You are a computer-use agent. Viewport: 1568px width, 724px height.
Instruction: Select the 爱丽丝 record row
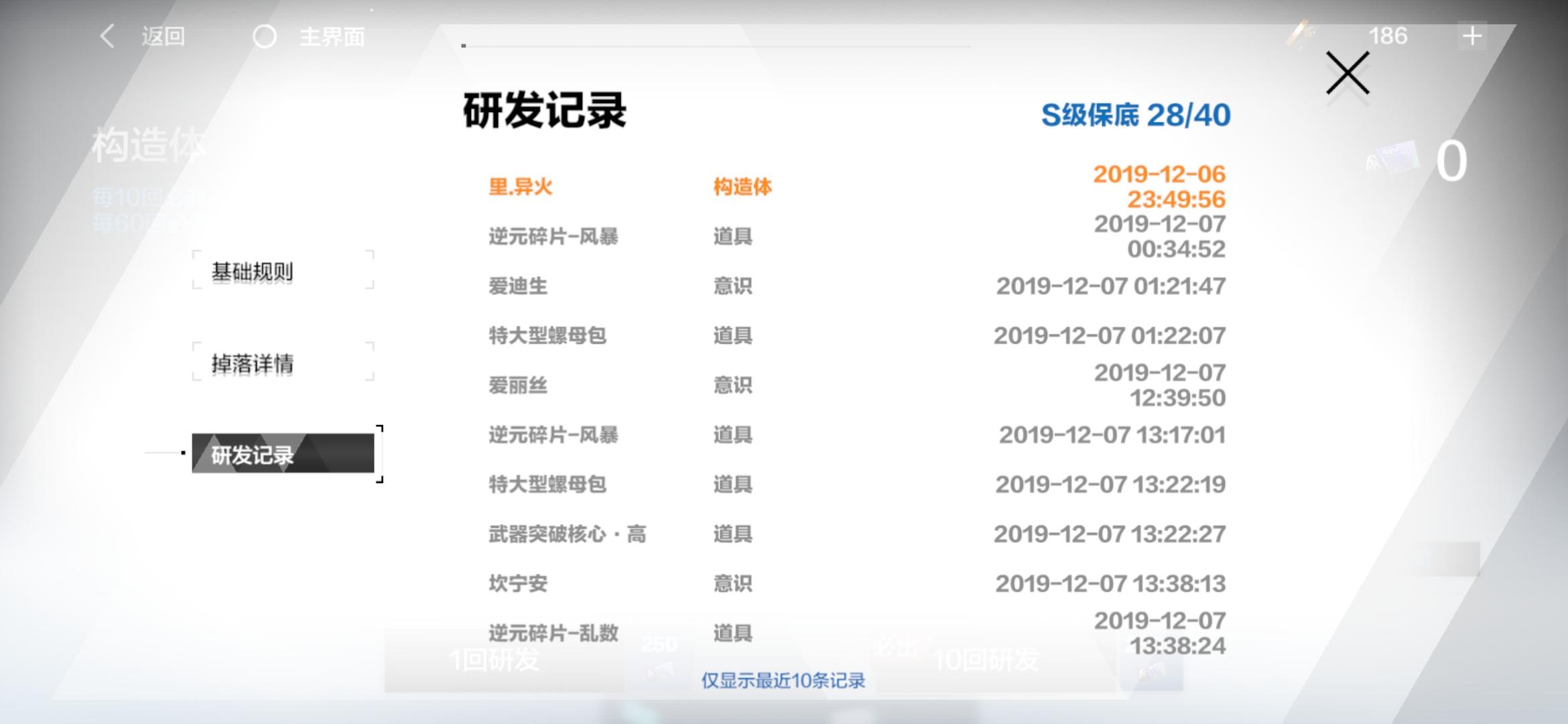[x=857, y=385]
